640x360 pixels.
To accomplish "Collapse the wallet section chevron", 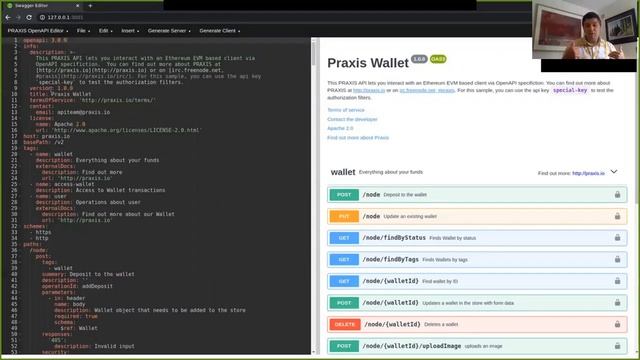I will click(614, 172).
